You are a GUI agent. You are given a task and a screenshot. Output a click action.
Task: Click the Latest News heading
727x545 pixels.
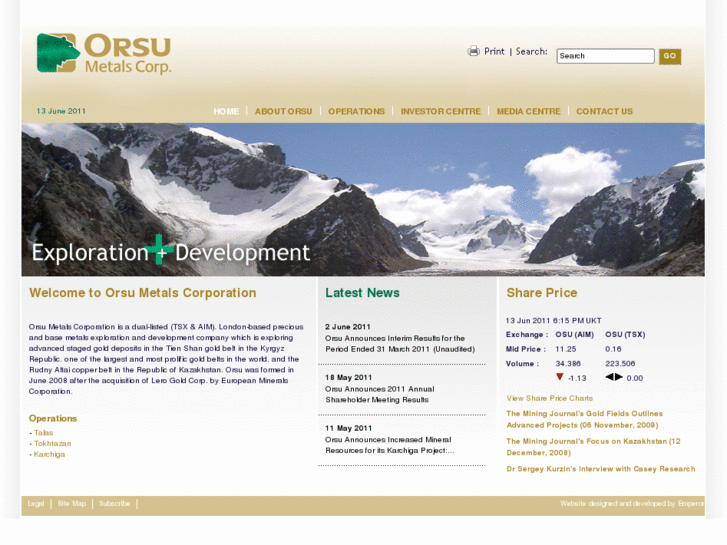point(362,293)
